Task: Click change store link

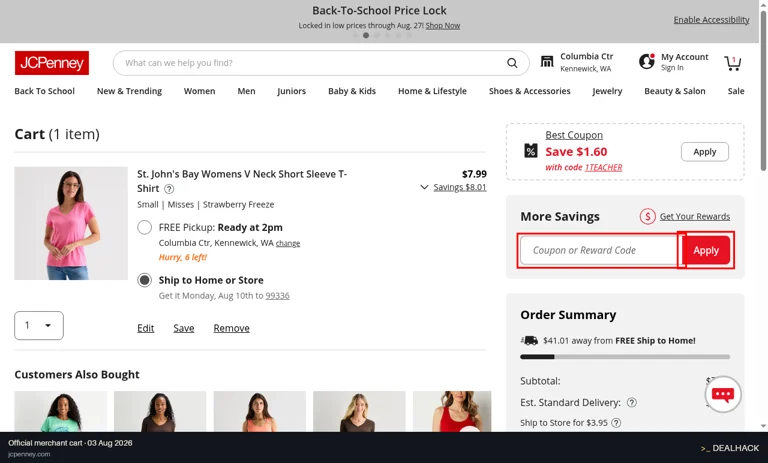Action: click(x=288, y=244)
